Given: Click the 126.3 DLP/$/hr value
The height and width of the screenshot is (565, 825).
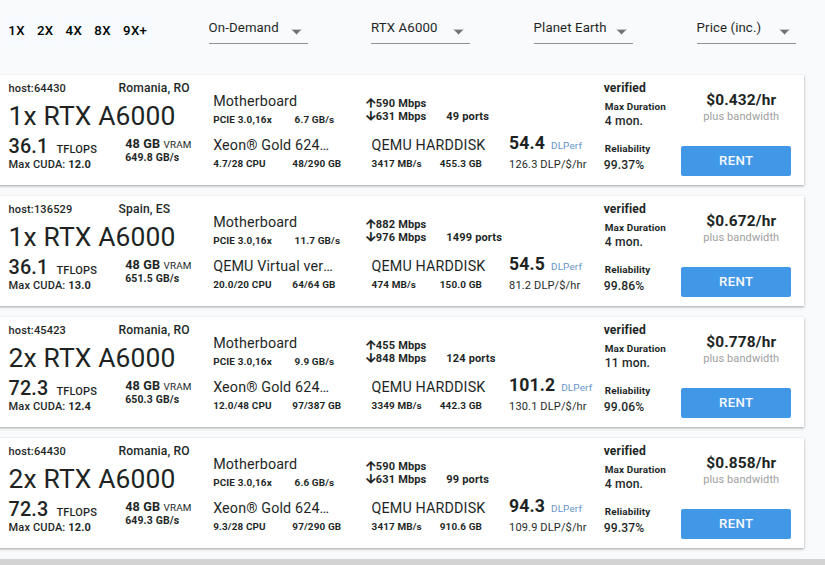Looking at the screenshot, I should click(x=548, y=164).
